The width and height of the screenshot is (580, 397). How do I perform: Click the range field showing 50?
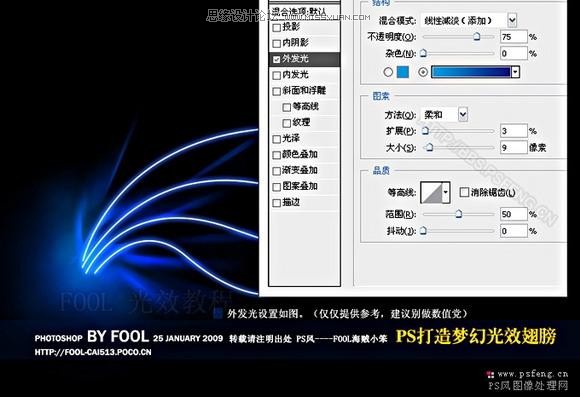(x=513, y=214)
